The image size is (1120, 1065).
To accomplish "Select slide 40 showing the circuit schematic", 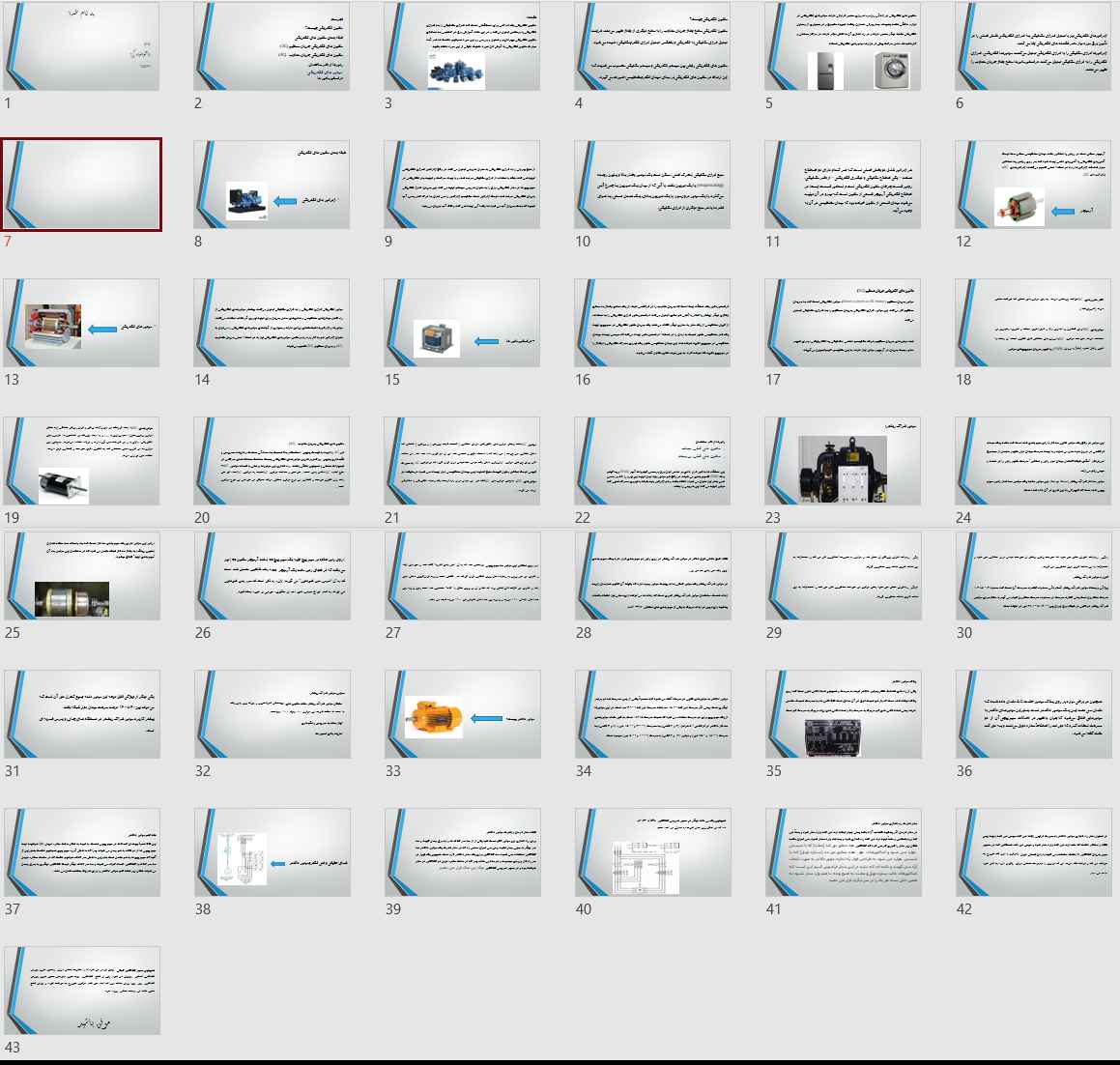I will pyautogui.click(x=652, y=852).
